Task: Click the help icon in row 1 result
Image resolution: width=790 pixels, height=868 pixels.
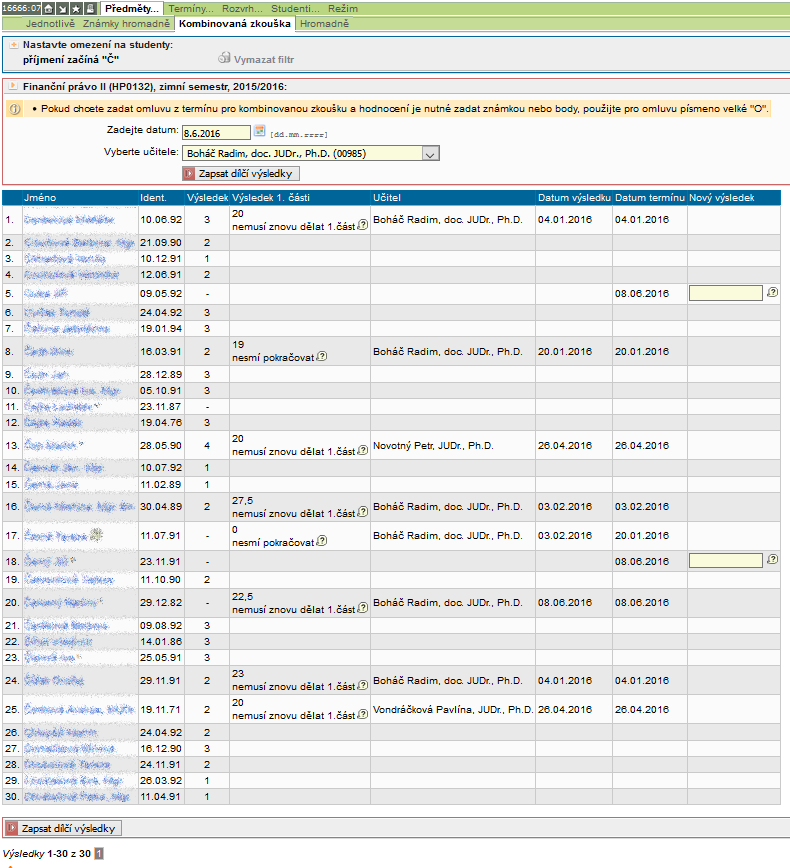Action: pos(362,226)
